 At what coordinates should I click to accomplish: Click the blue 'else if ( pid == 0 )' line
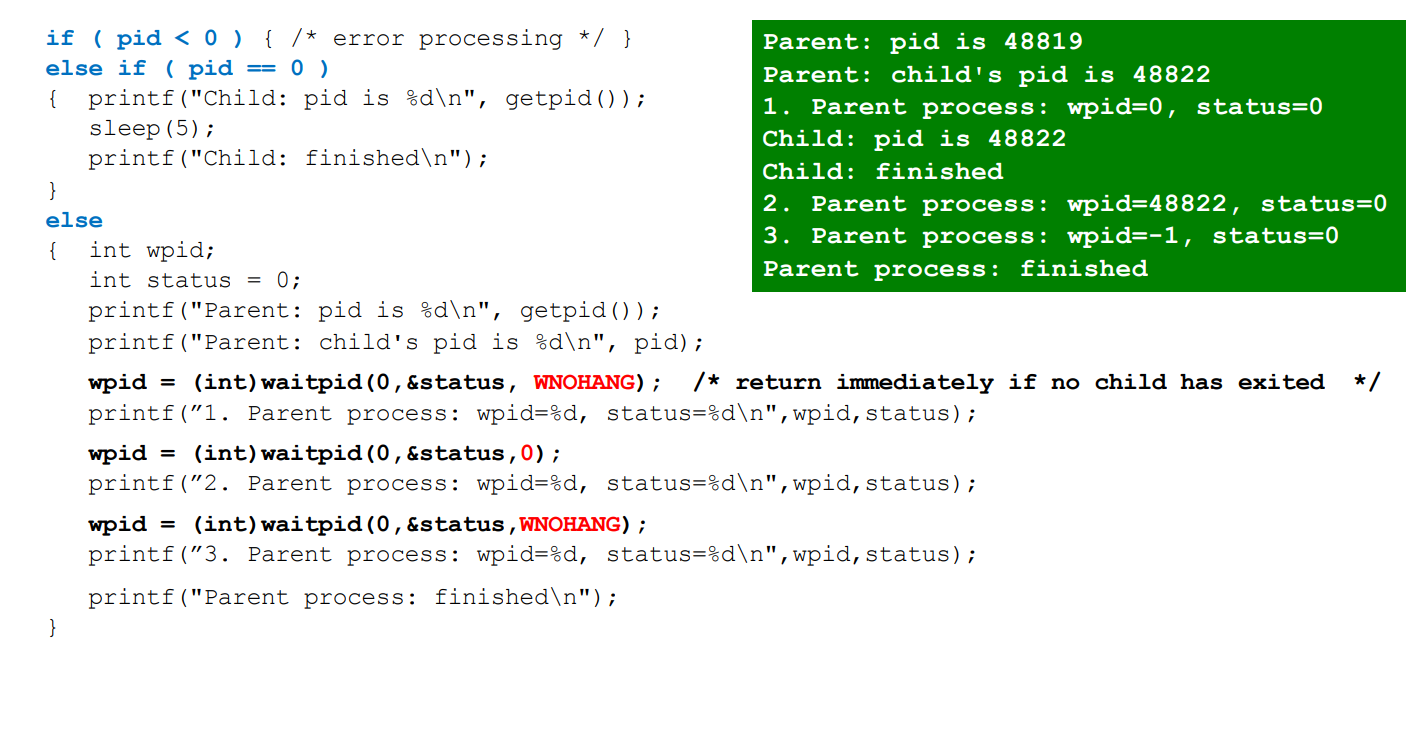(188, 68)
